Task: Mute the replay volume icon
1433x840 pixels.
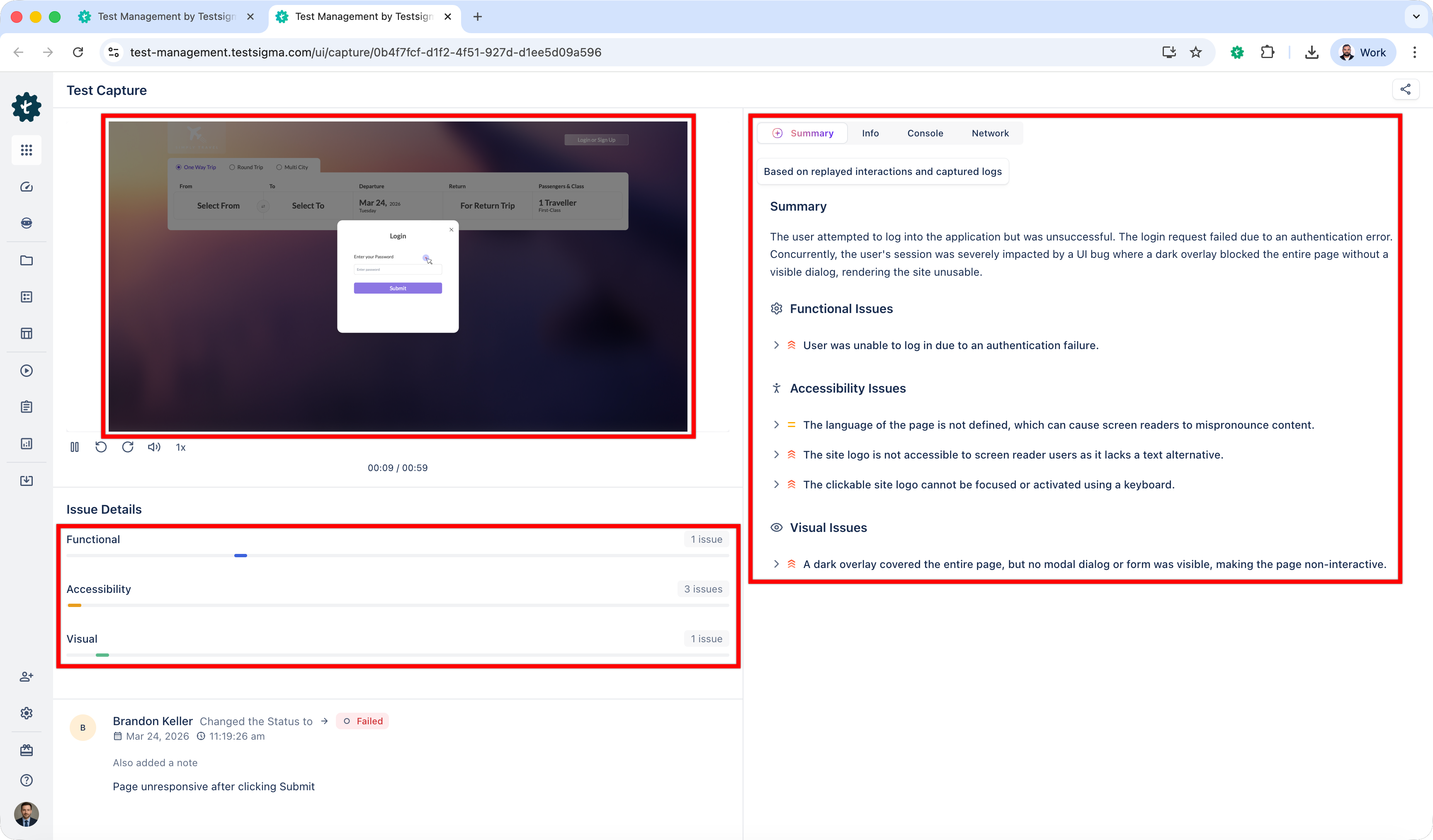Action: pyautogui.click(x=153, y=447)
